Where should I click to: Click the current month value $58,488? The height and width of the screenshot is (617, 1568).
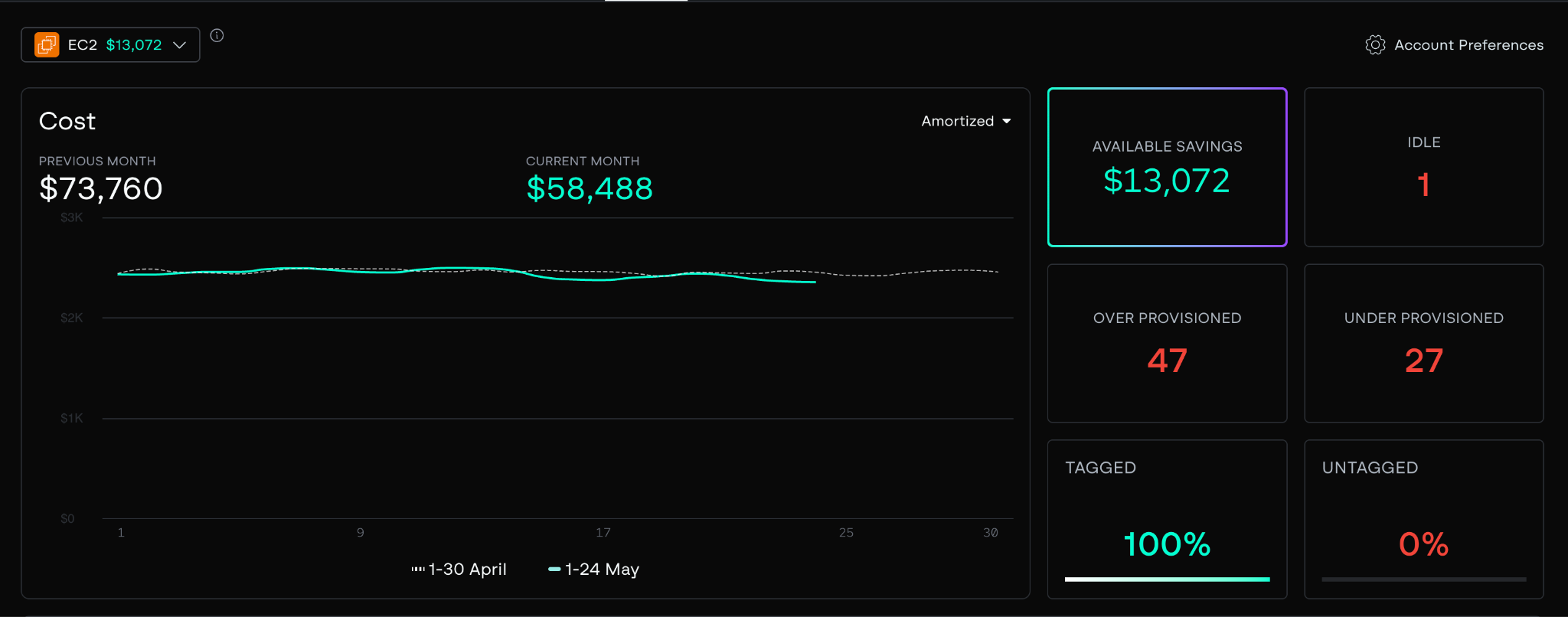point(590,188)
